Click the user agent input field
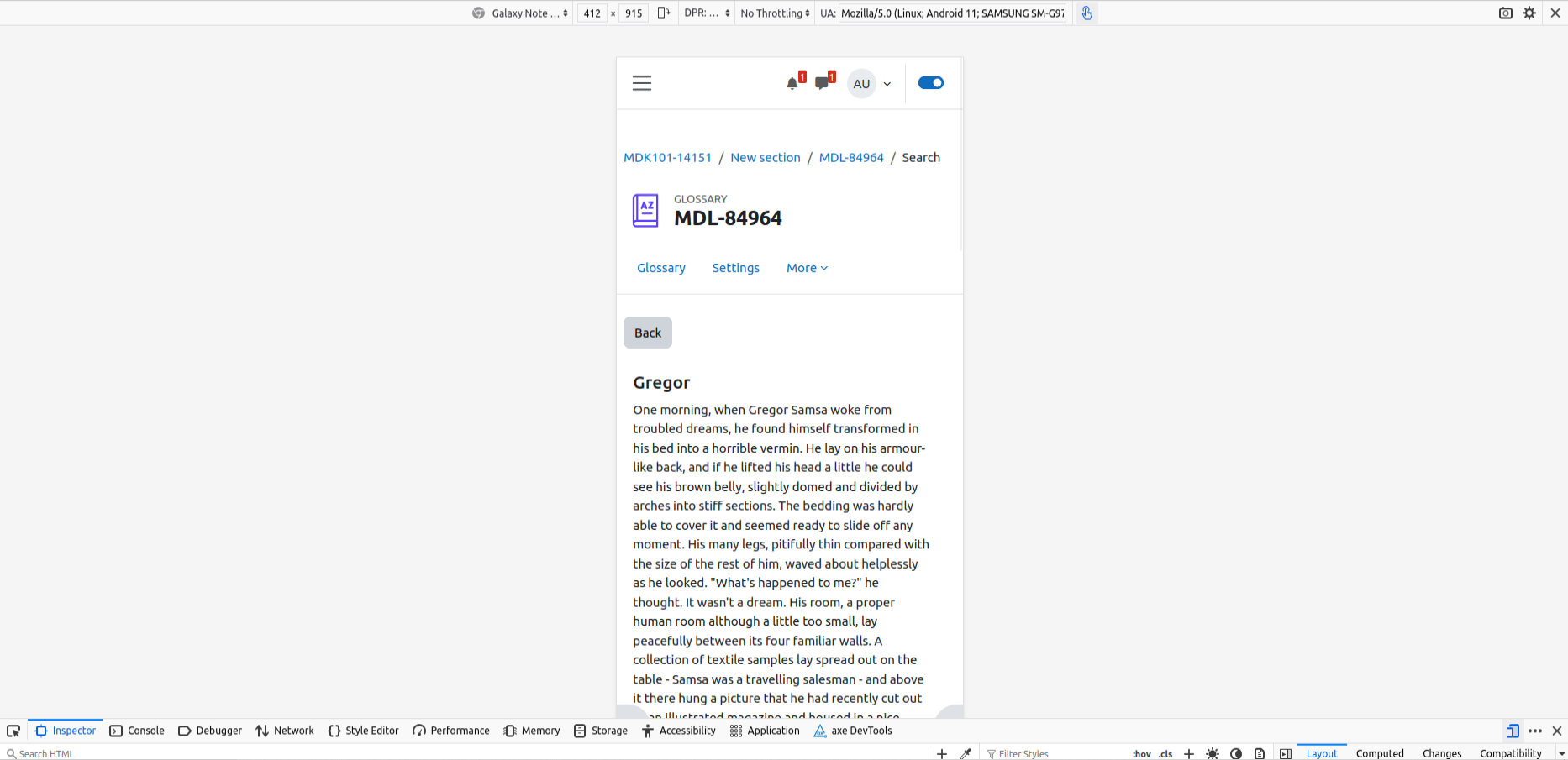This screenshot has height=760, width=1568. [x=953, y=13]
